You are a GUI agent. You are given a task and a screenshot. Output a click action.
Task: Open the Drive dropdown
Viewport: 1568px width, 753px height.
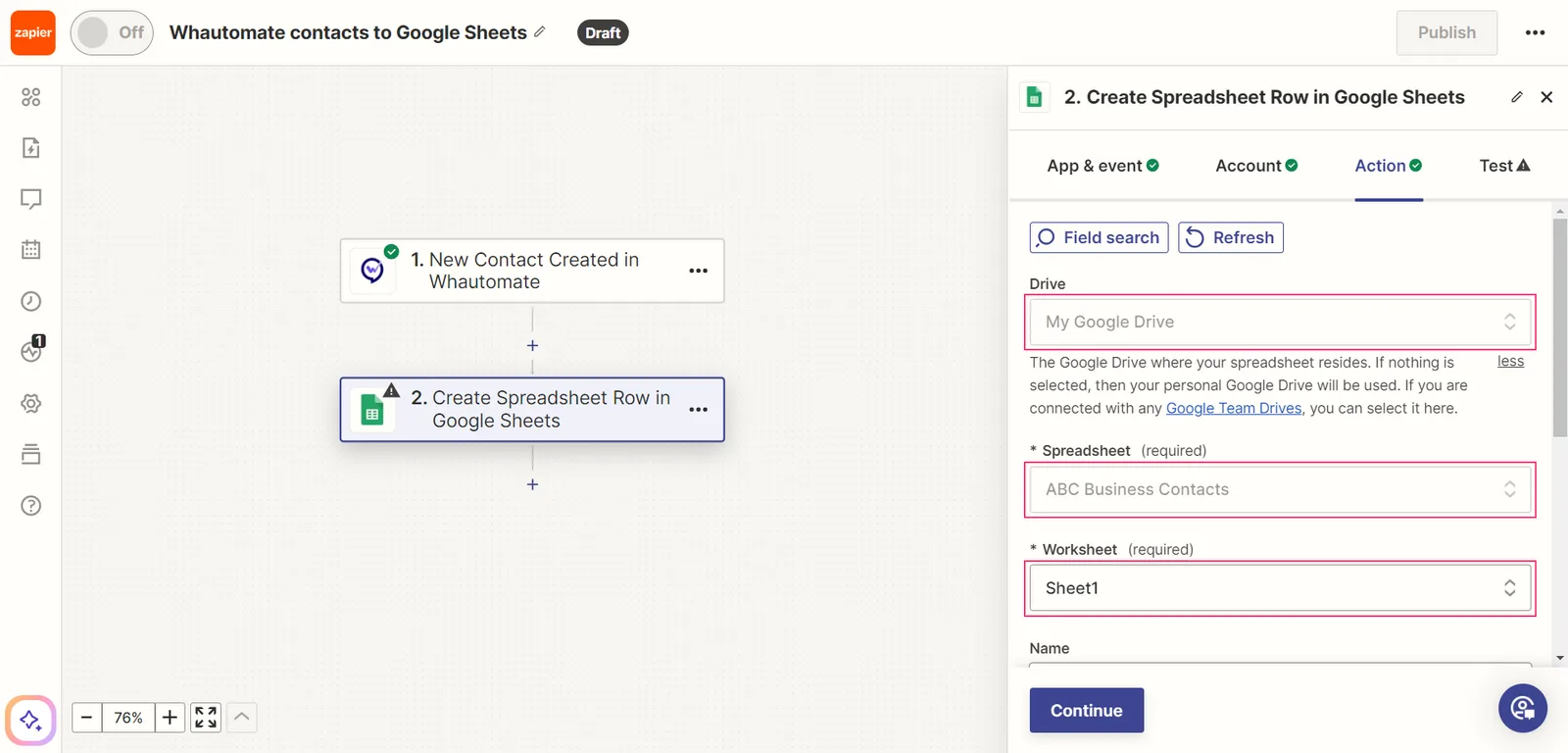point(1280,322)
